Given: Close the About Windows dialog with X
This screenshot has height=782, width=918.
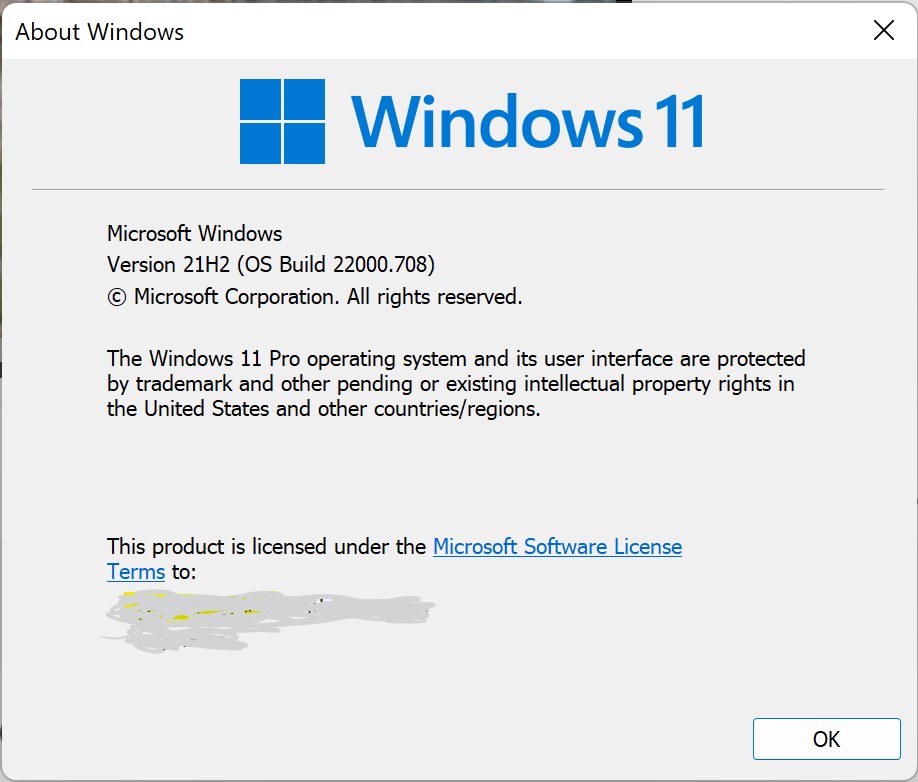Looking at the screenshot, I should [883, 30].
